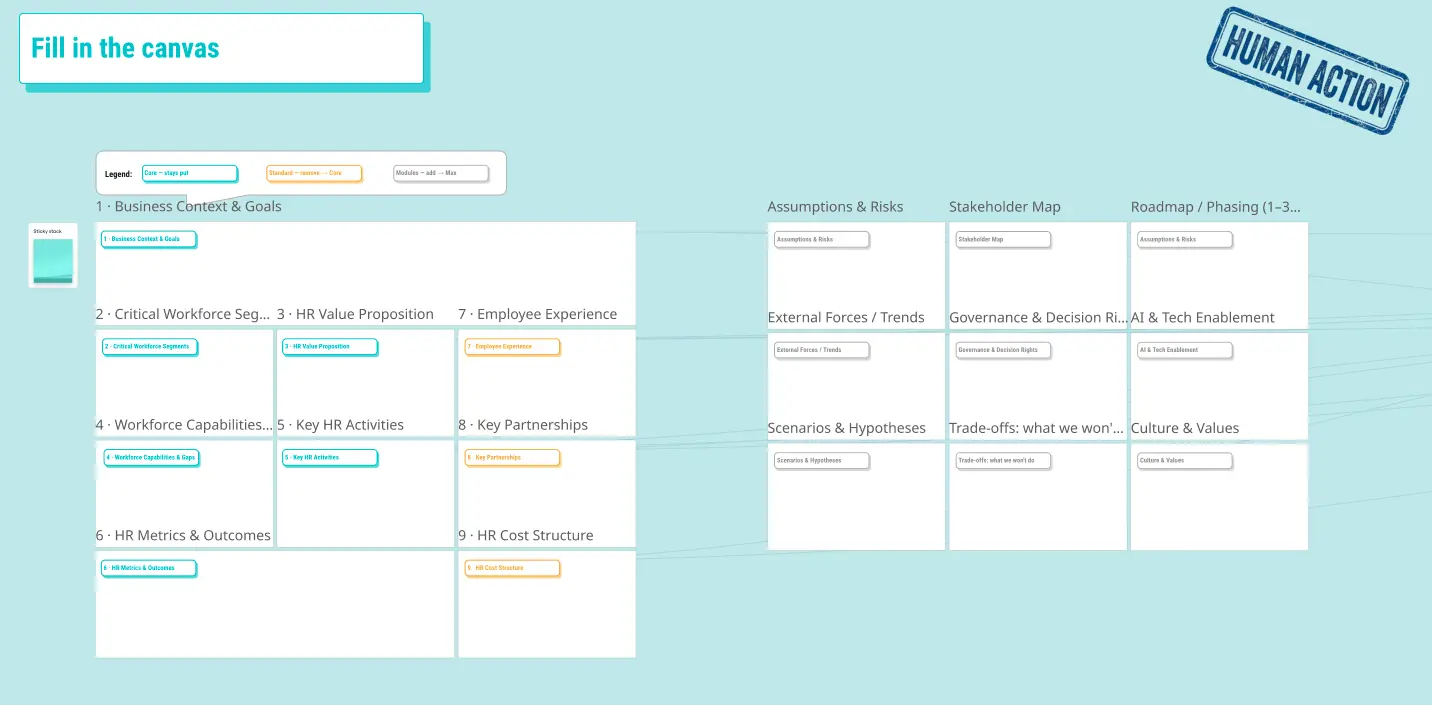The image size is (1432, 705).
Task: Click the large "AI & Tech Enablement" frame heading
Action: [1203, 318]
